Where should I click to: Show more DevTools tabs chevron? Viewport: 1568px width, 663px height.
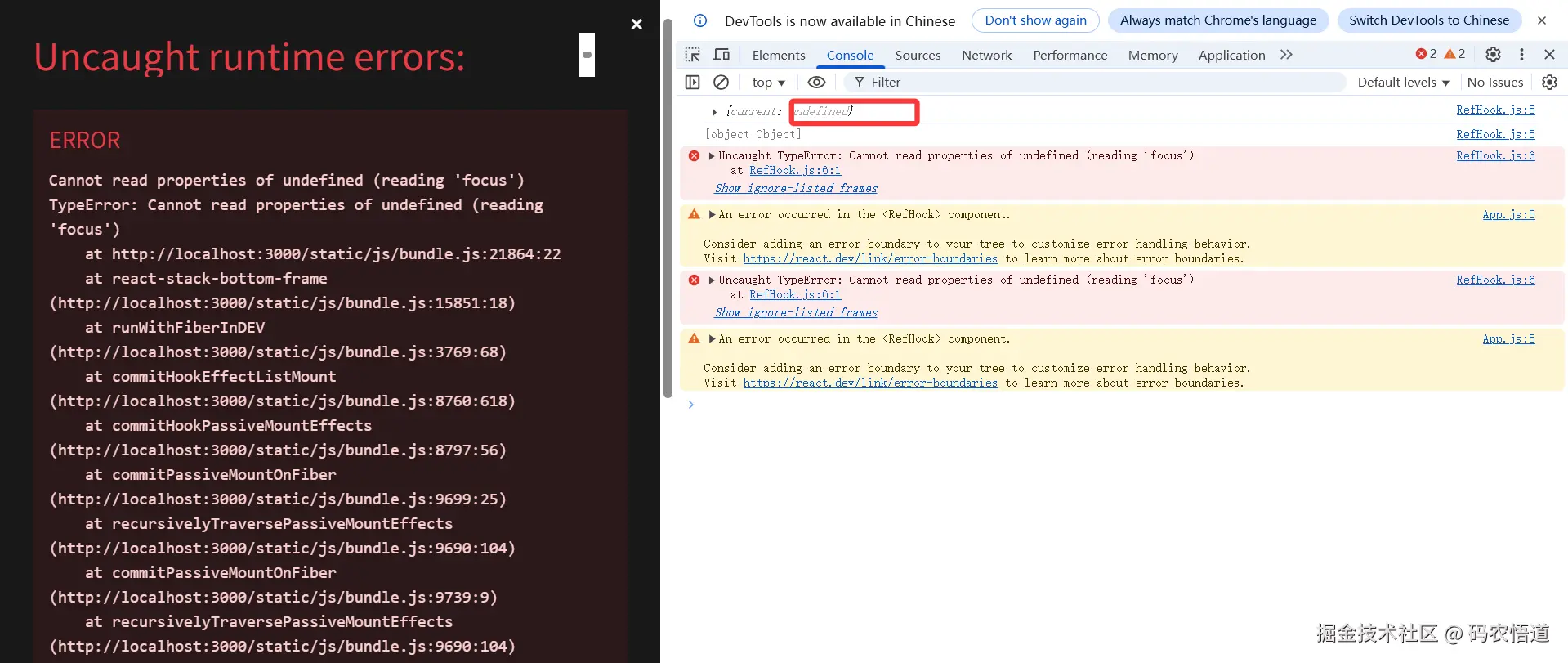(1286, 55)
